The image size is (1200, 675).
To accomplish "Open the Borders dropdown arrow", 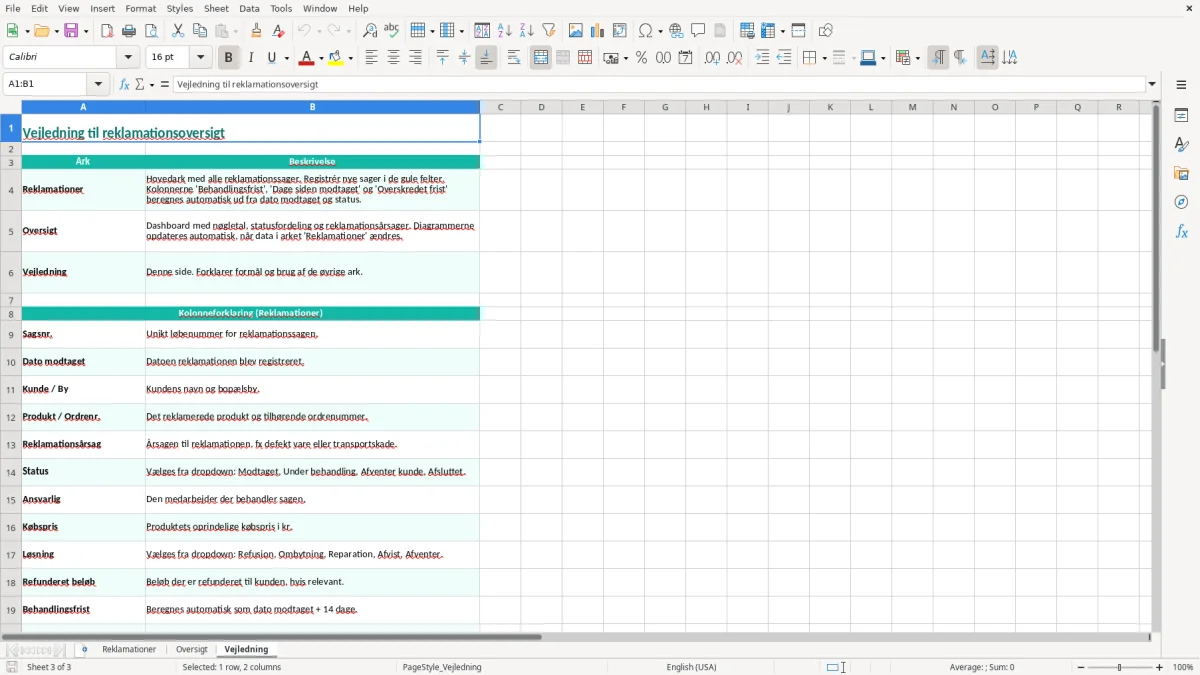I will point(823,58).
